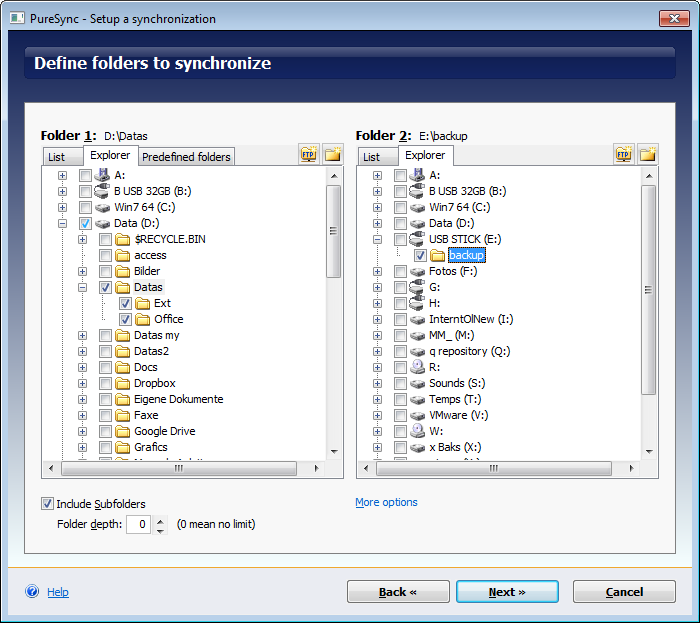Click the Bilder folder icon
Image resolution: width=700 pixels, height=623 pixels.
pos(123,271)
